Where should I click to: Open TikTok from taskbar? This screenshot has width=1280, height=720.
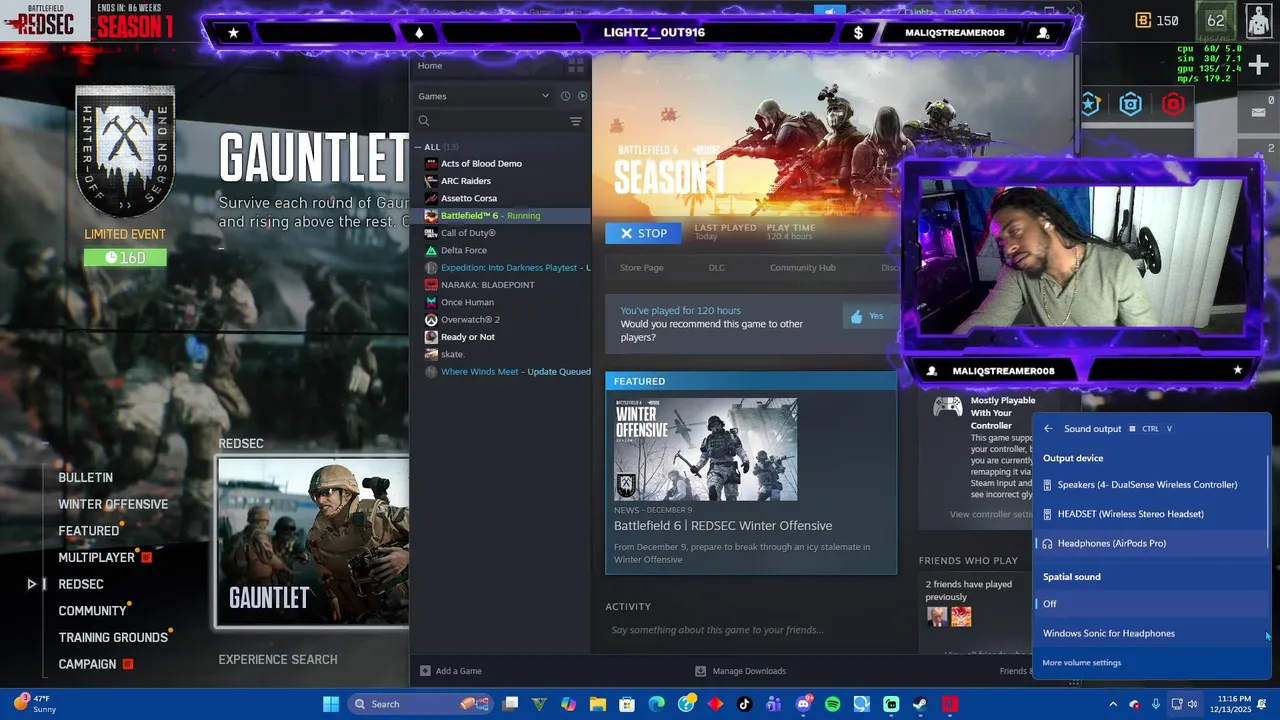tap(744, 704)
